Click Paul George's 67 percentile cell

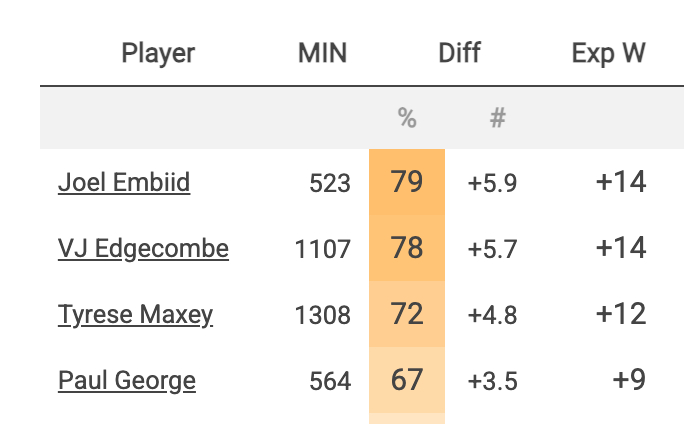point(407,381)
